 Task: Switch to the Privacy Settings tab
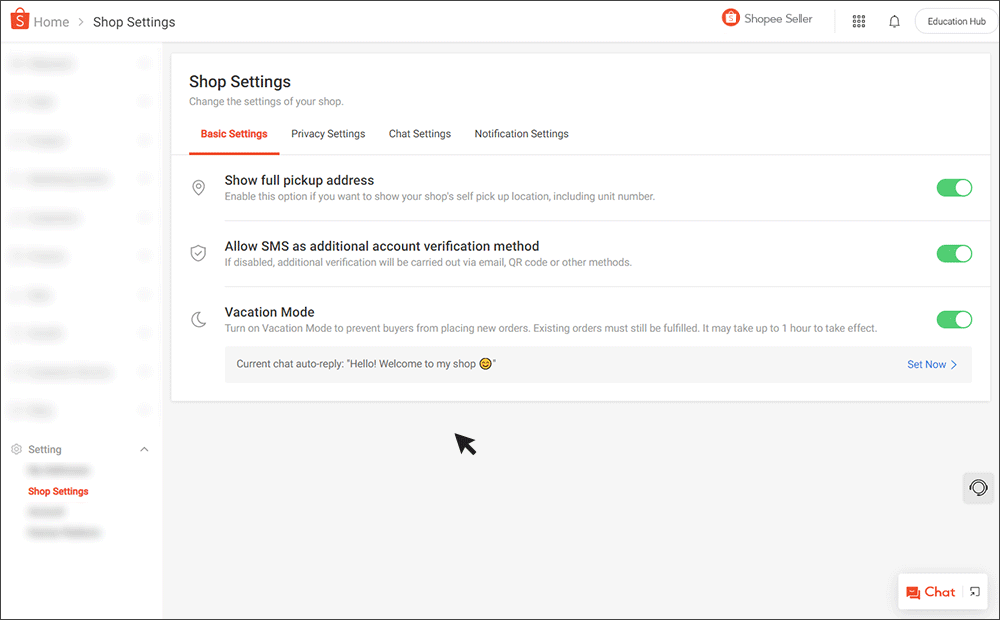tap(328, 133)
